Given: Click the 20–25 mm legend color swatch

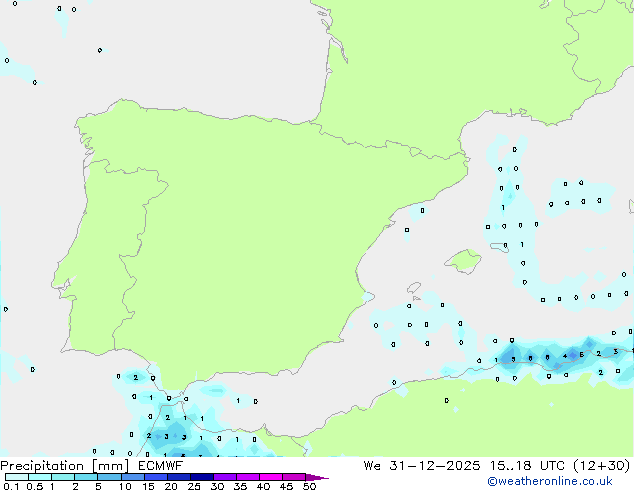Looking at the screenshot, I should click(178, 477).
